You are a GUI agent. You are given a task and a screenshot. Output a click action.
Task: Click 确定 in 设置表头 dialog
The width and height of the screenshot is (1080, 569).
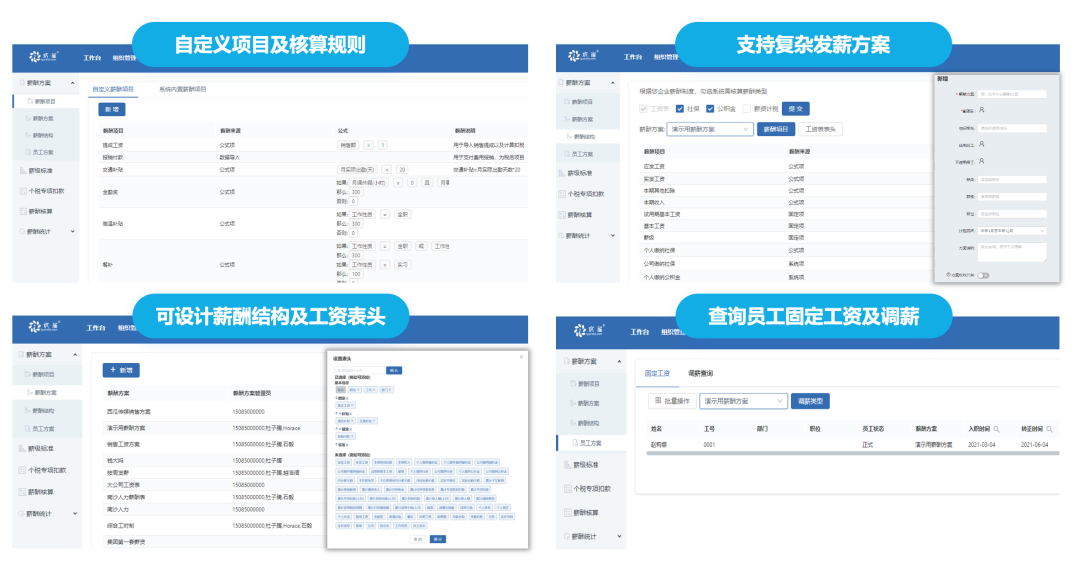click(x=437, y=539)
